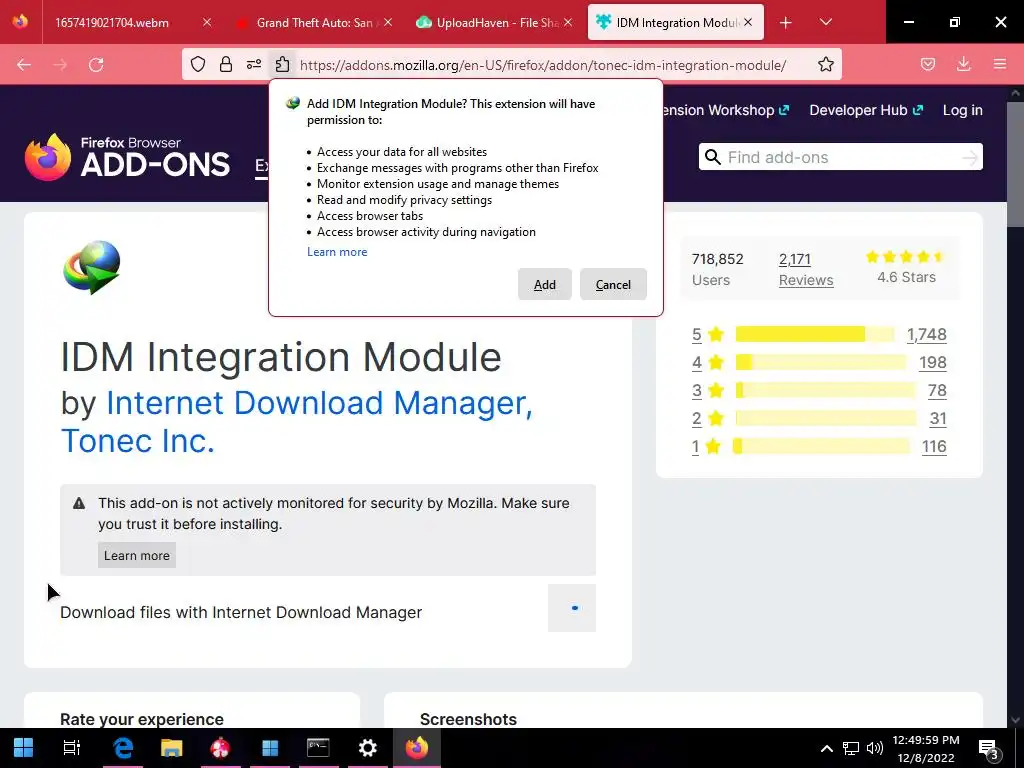Click the Find add-ons search box

coord(840,157)
